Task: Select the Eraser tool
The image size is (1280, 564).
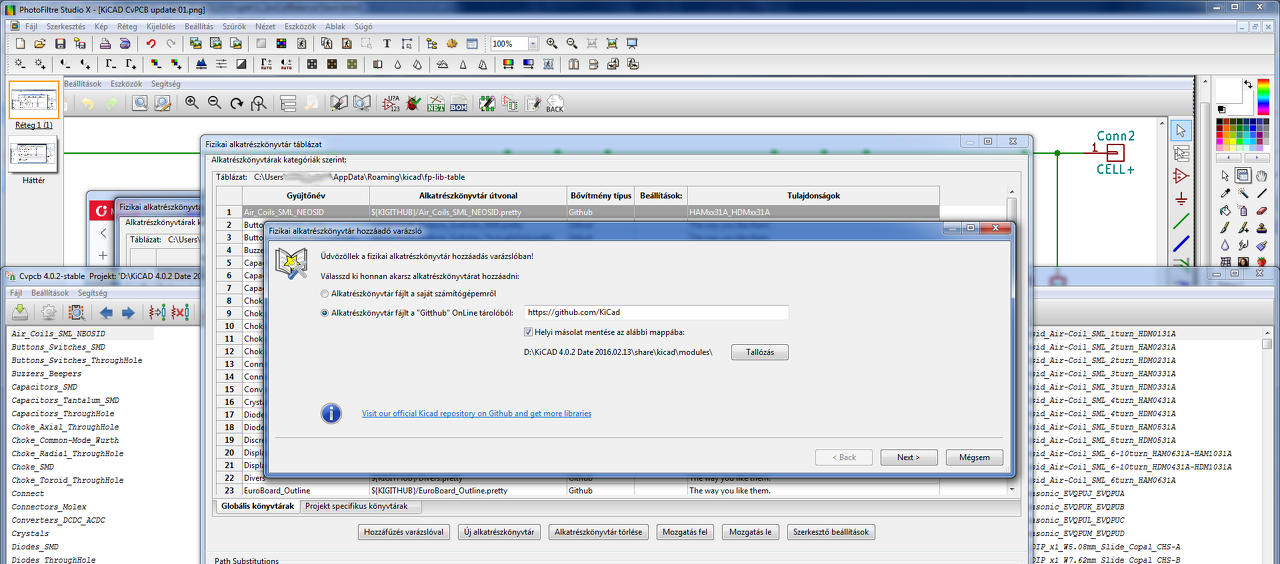Action: pyautogui.click(x=1260, y=210)
